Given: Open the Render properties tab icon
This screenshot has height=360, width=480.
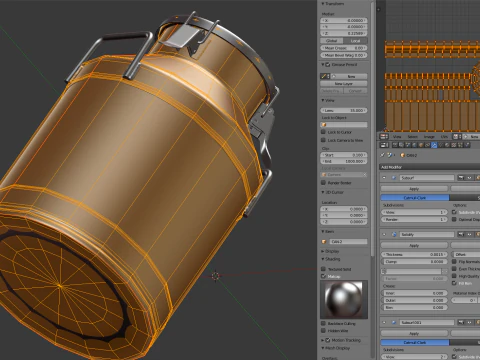Looking at the screenshot, I should tap(395, 145).
